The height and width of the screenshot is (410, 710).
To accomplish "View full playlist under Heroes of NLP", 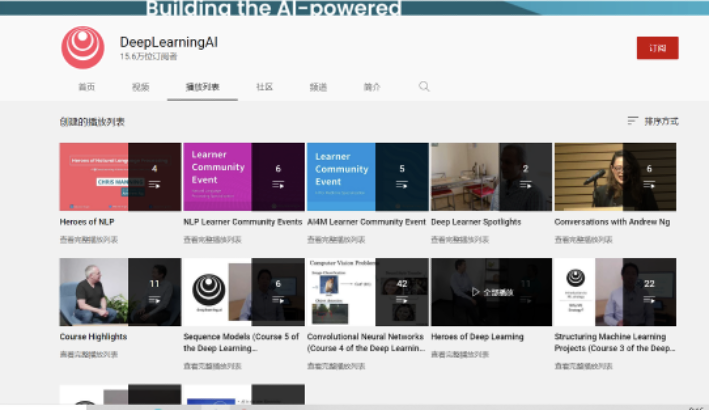I will 89,239.
